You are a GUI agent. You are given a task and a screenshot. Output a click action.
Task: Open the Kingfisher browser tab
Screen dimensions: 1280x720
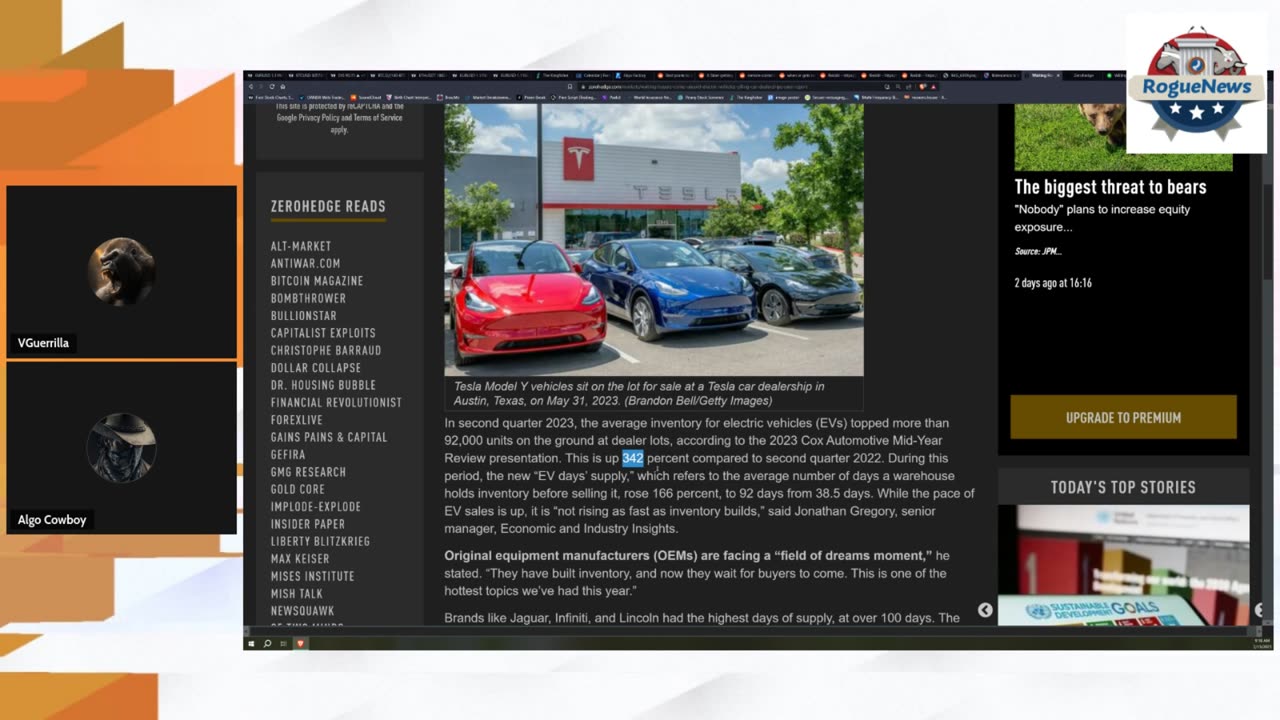[x=553, y=75]
